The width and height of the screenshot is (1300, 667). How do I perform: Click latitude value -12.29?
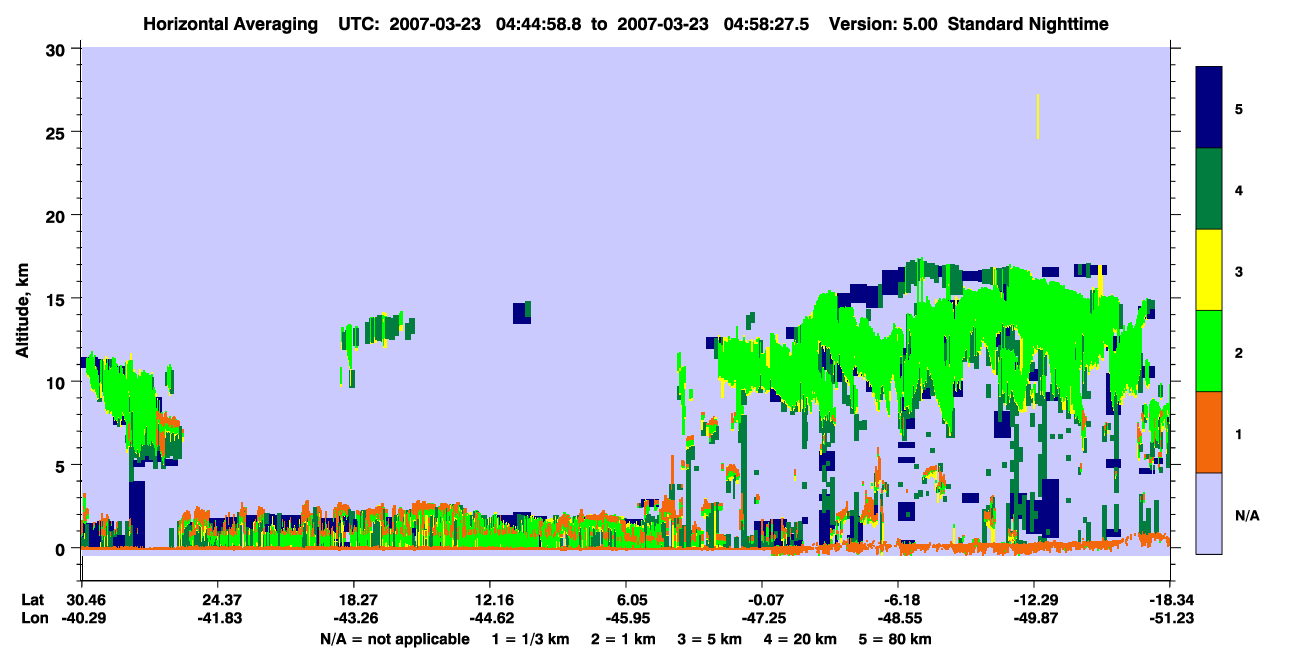pos(1034,600)
